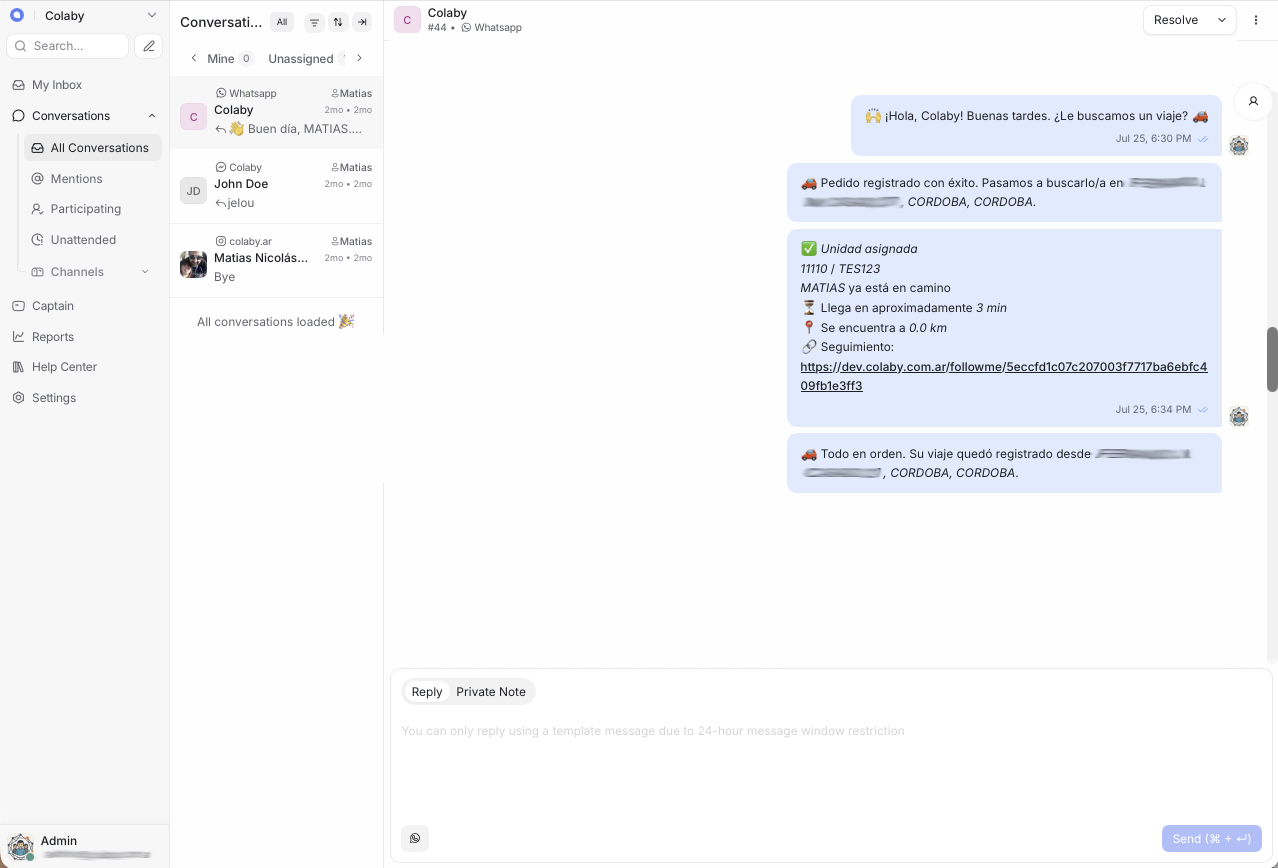Select the Mine tab

pos(230,59)
